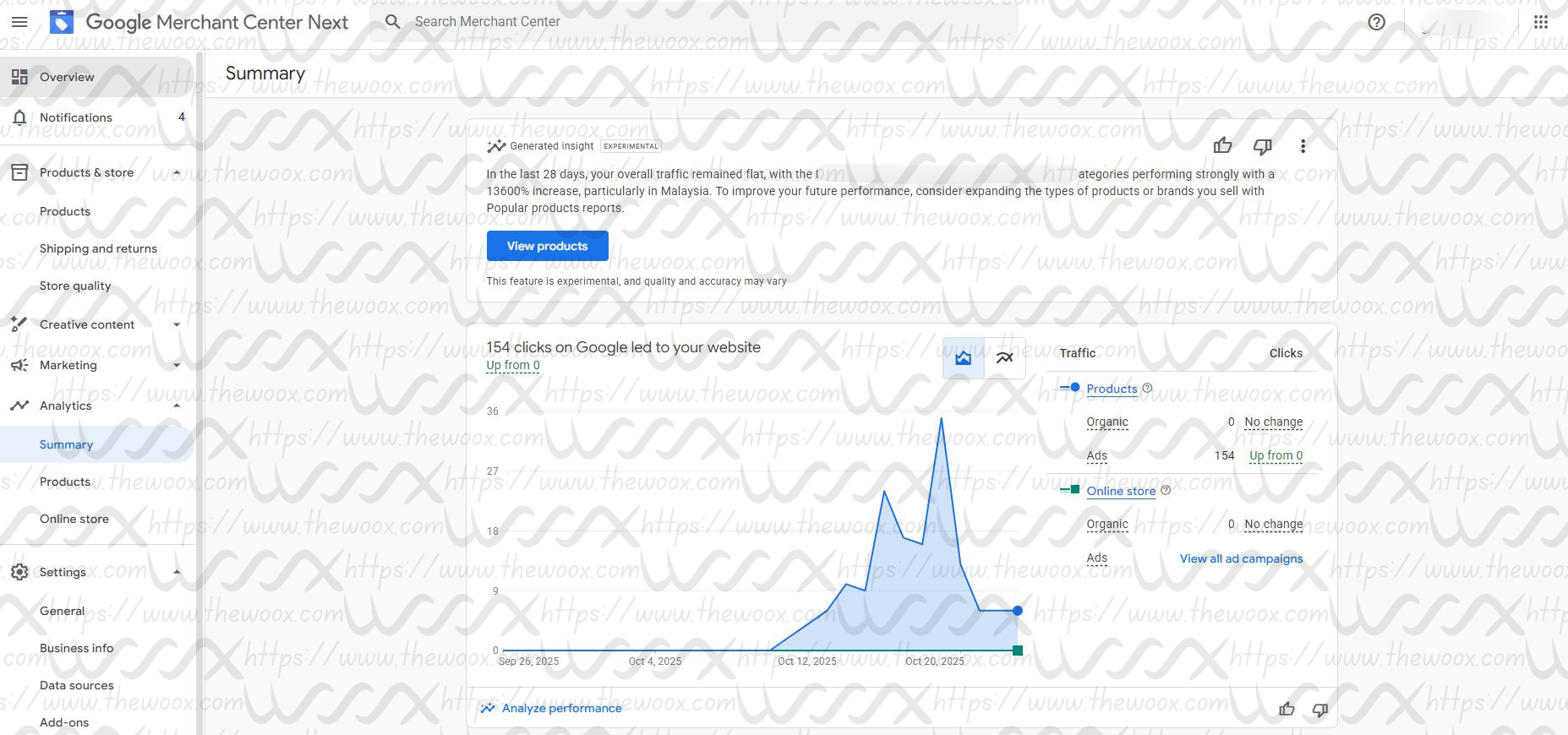Go to Overview page
Viewport: 1568px width, 735px height.
[x=96, y=77]
